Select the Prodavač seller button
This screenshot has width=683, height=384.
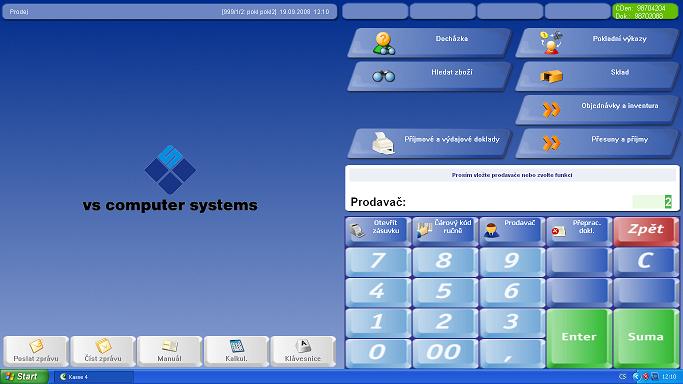pos(512,231)
